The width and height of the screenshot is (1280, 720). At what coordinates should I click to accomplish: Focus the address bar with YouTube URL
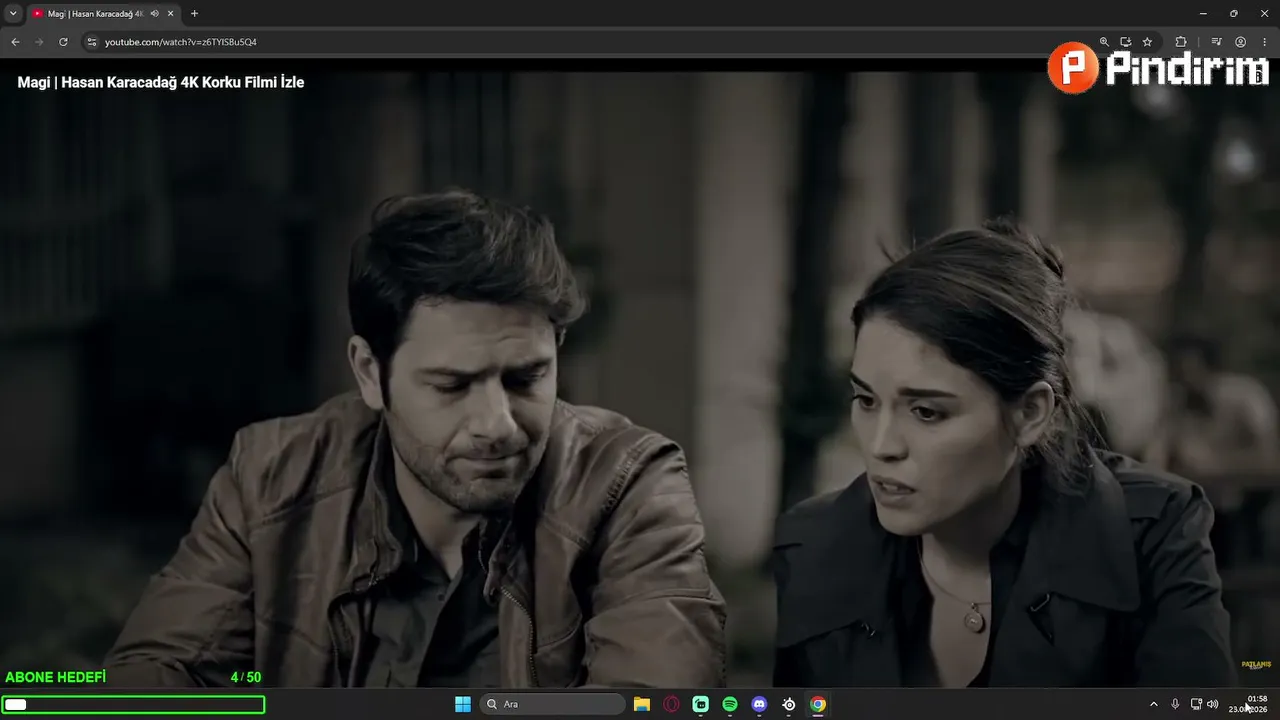coord(590,42)
